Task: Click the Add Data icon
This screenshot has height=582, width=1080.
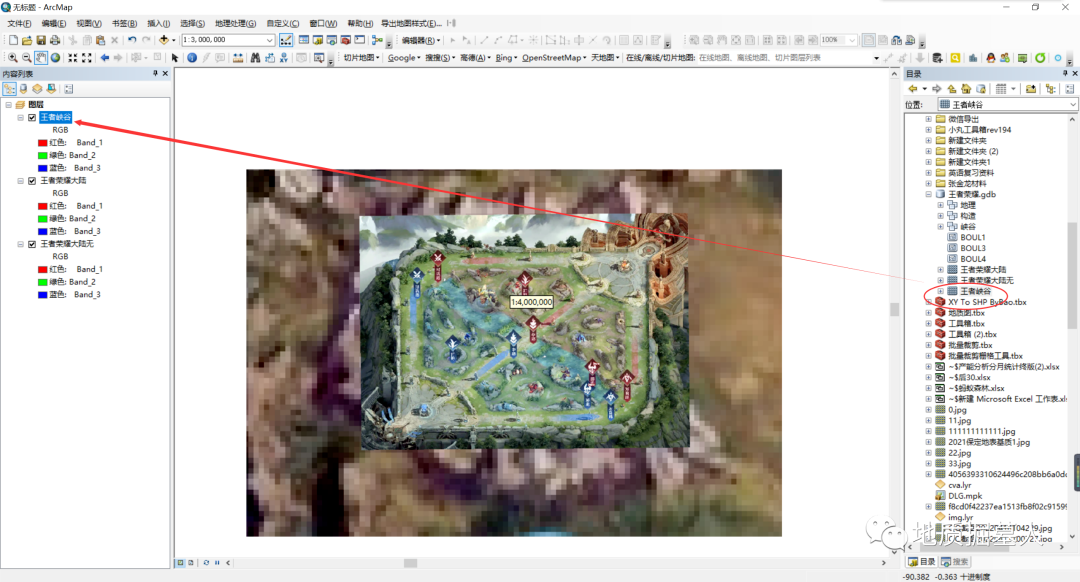Action: pyautogui.click(x=164, y=41)
